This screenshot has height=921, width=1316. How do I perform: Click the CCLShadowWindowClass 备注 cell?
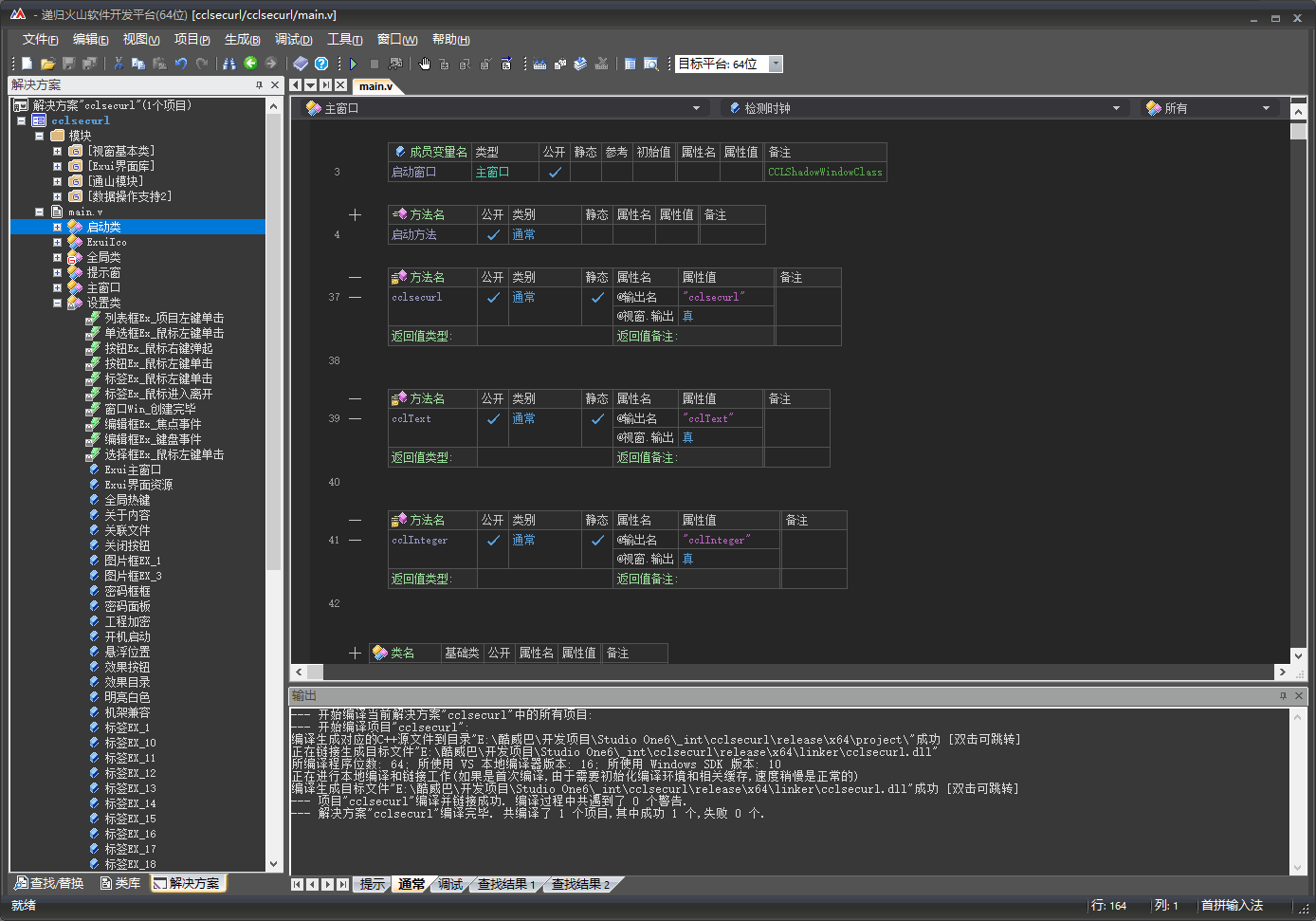coord(826,172)
